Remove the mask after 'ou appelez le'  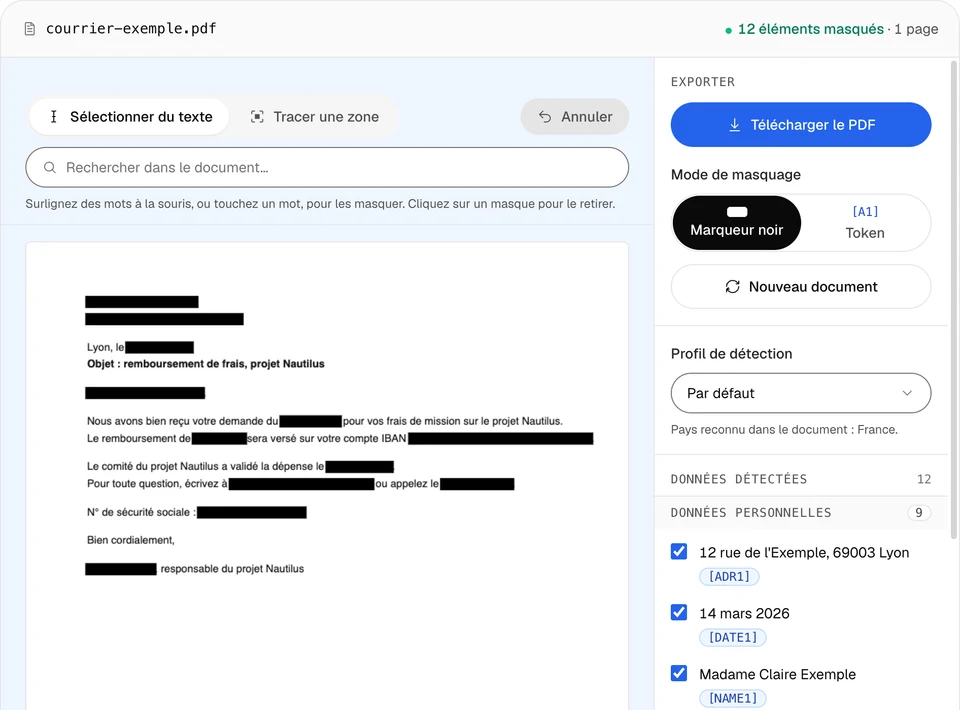tap(478, 484)
